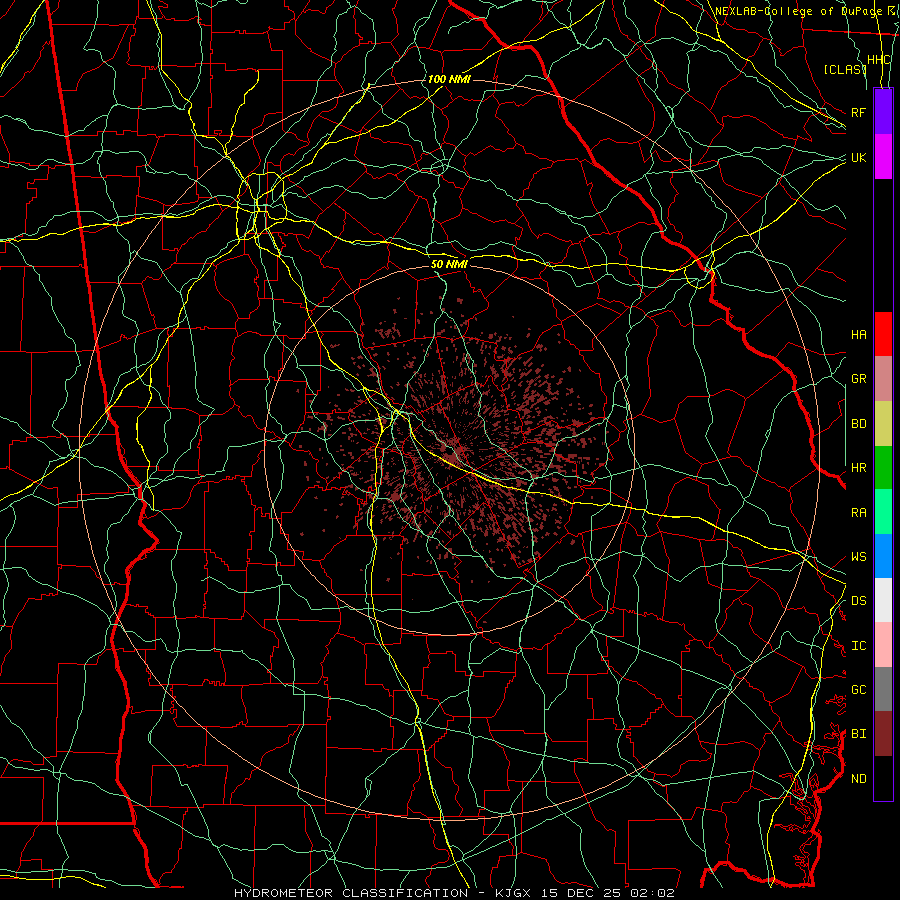Select the HR dark green legend swatch
Viewport: 900px width, 900px height.
coord(883,467)
